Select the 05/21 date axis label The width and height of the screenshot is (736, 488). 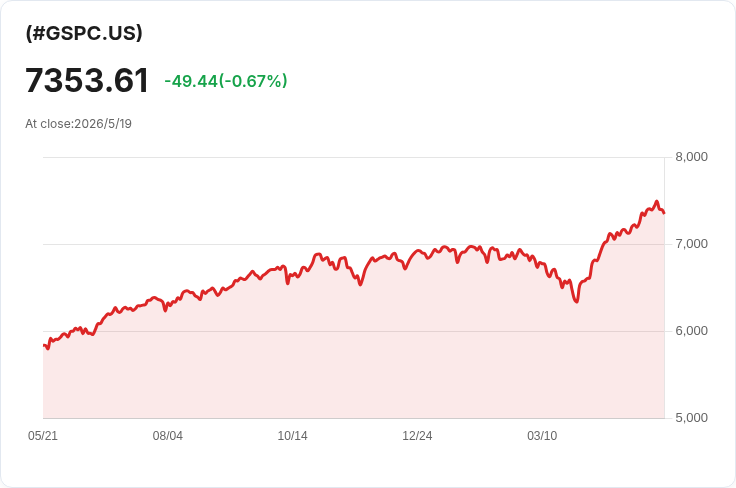click(x=43, y=436)
